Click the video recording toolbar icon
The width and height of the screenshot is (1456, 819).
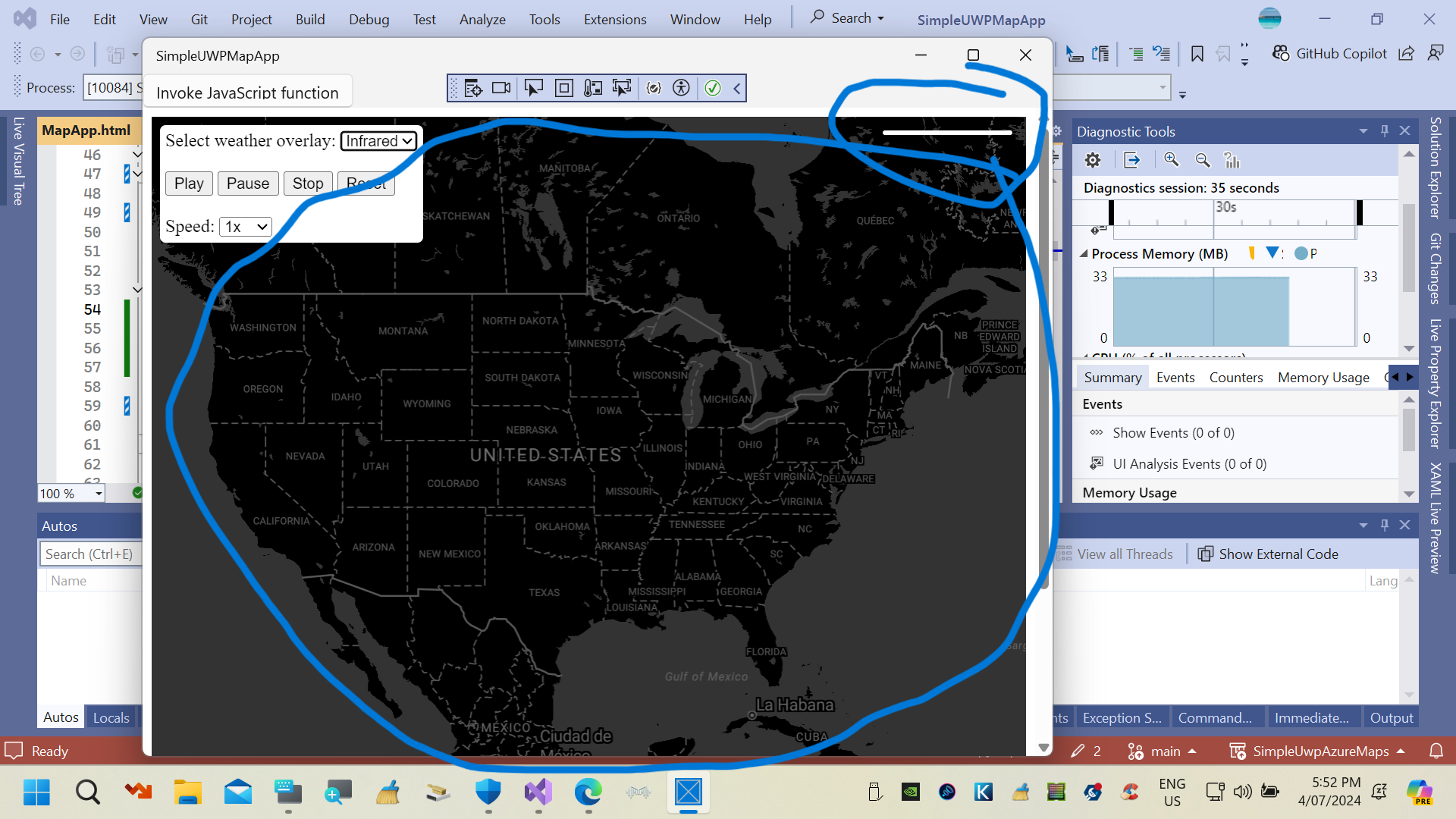click(x=502, y=88)
